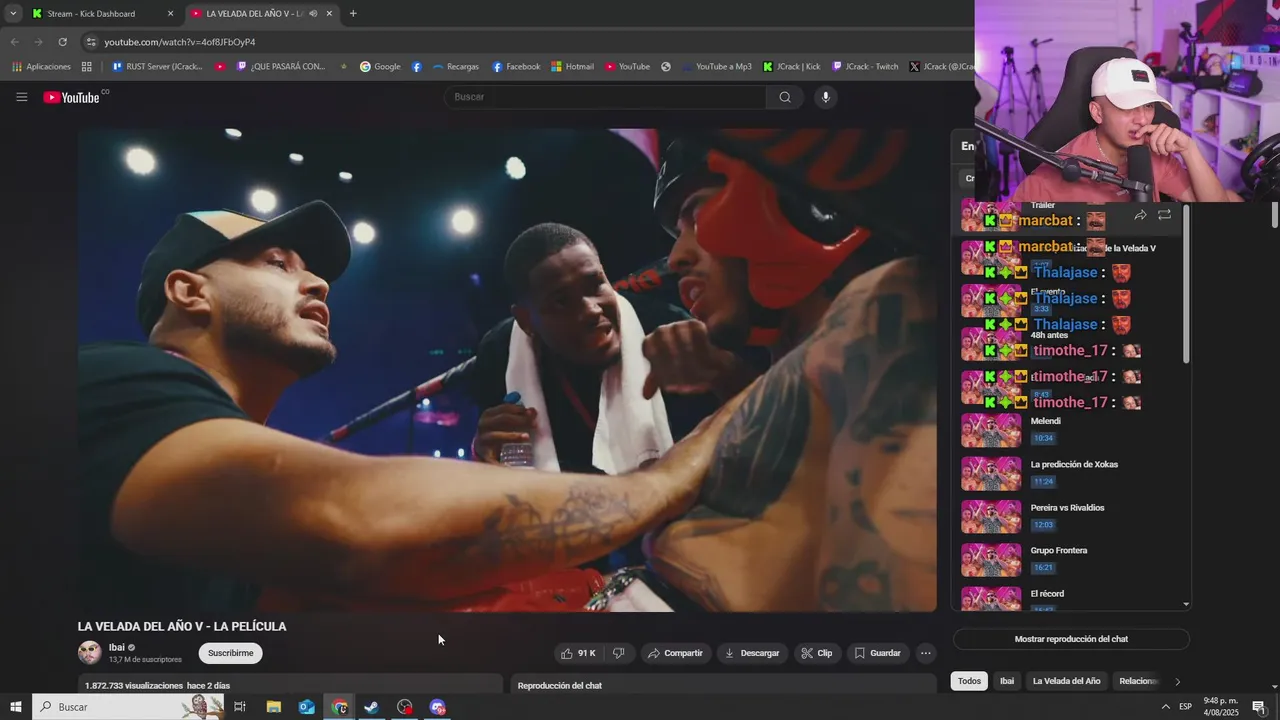Dislike the video with thumbs-down
This screenshot has width=1280, height=720.
[x=618, y=653]
